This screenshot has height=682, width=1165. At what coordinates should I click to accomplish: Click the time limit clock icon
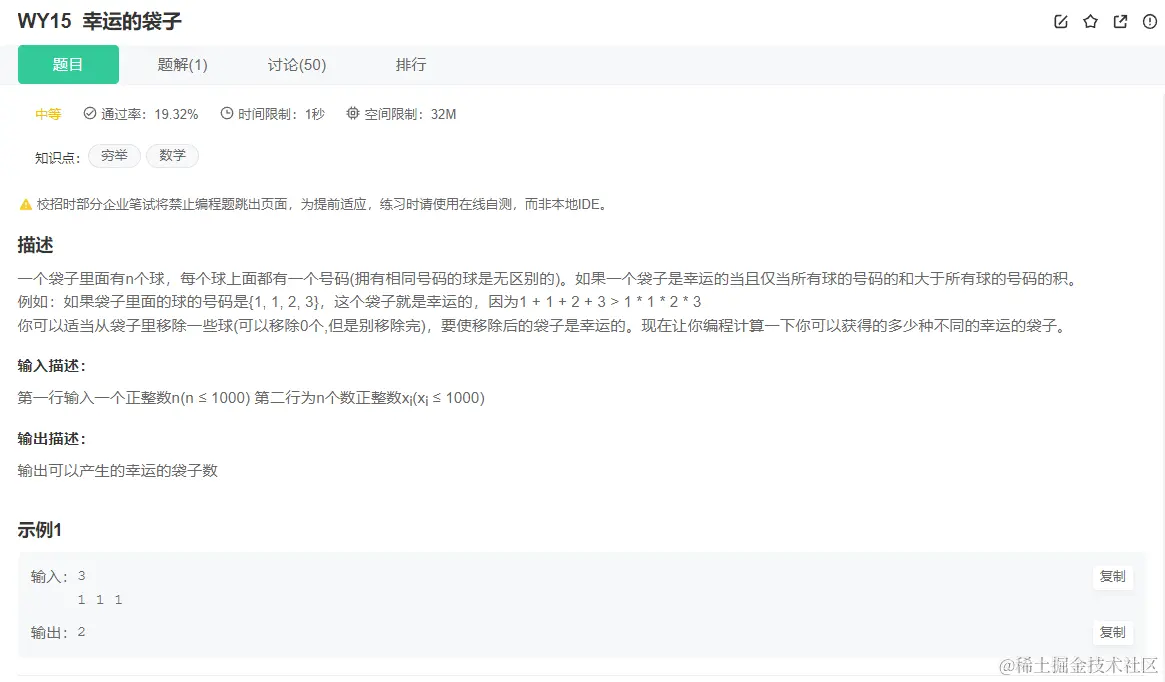(x=227, y=113)
